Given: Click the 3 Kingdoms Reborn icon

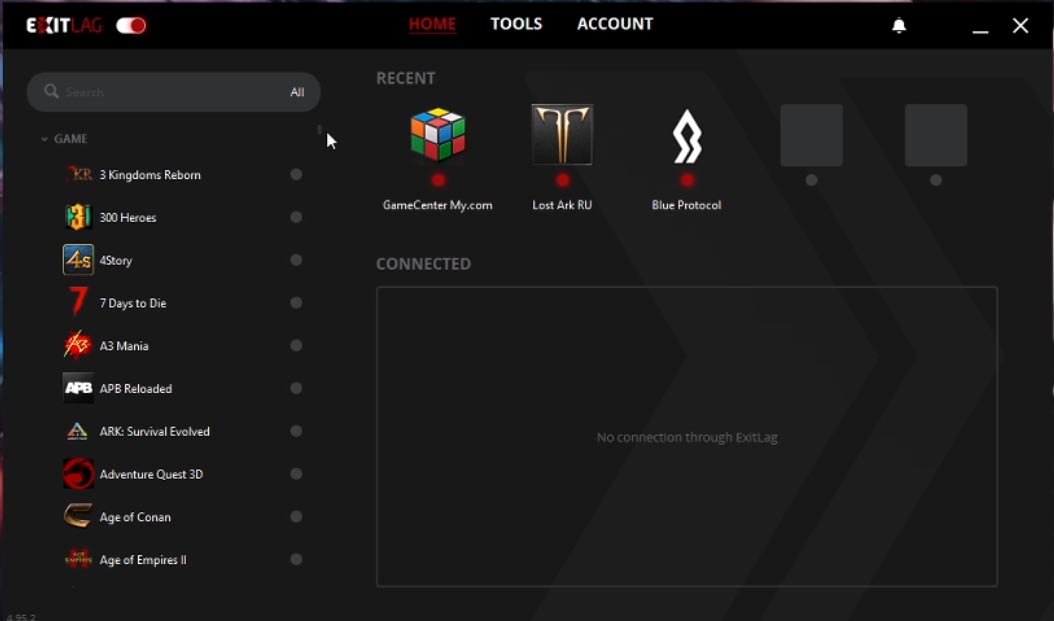Looking at the screenshot, I should pos(79,175).
